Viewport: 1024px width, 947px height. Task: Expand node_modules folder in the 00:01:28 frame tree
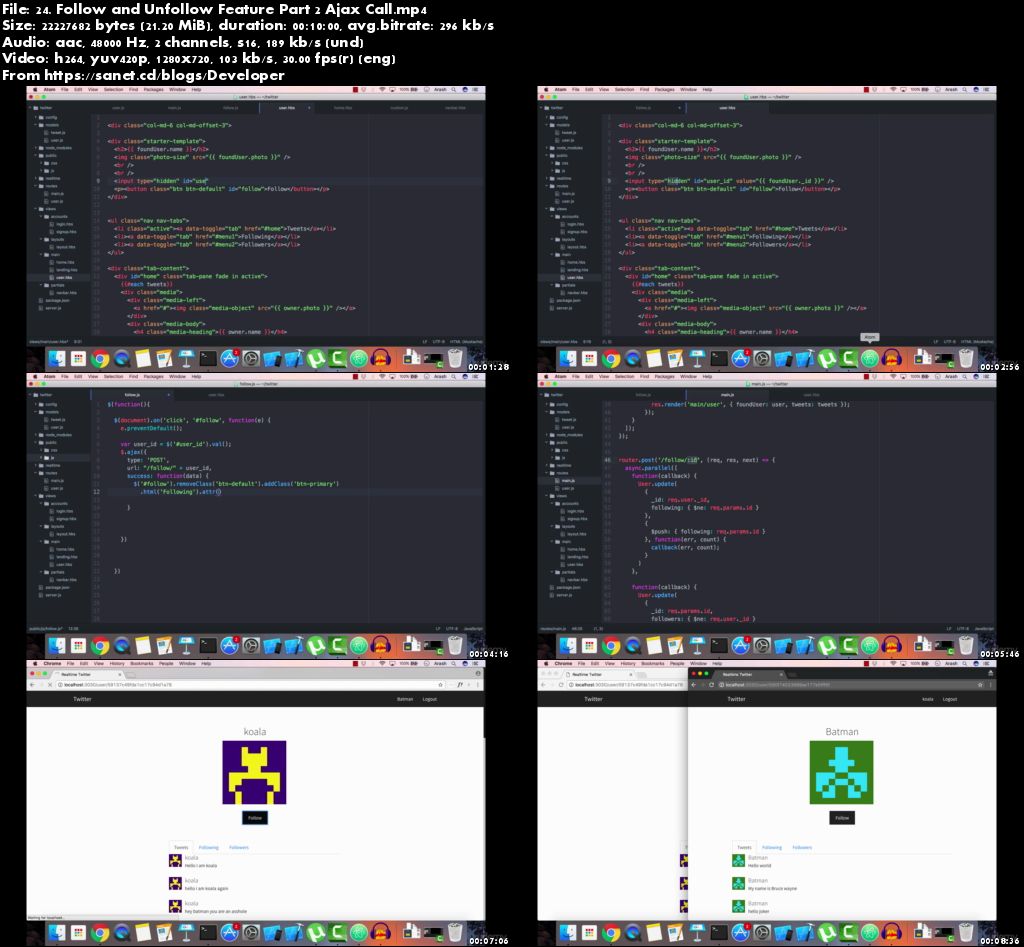54,148
